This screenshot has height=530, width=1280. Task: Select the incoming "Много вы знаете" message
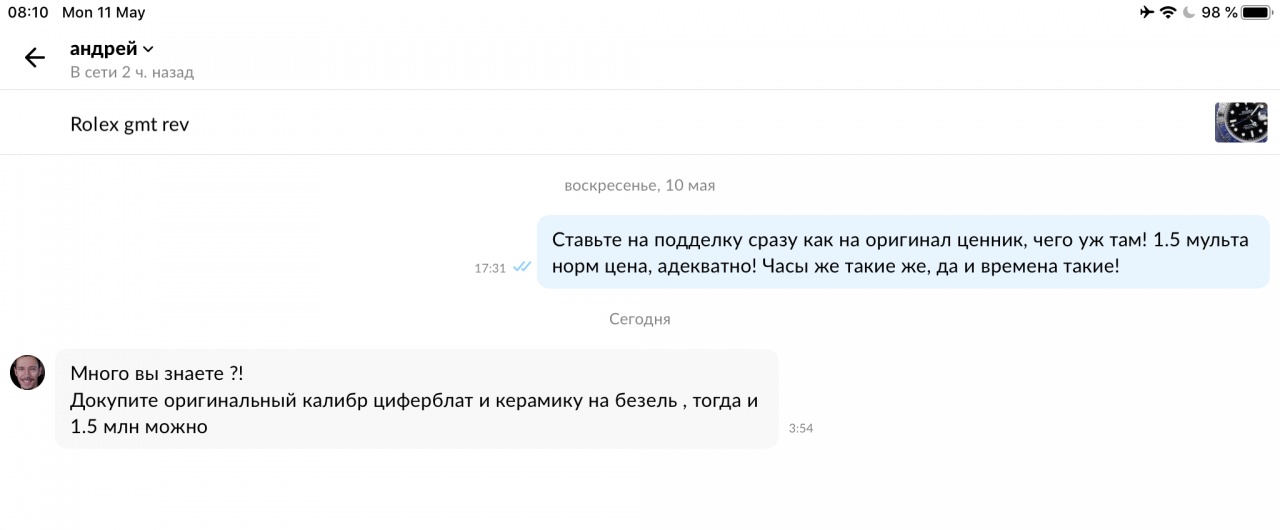point(415,399)
